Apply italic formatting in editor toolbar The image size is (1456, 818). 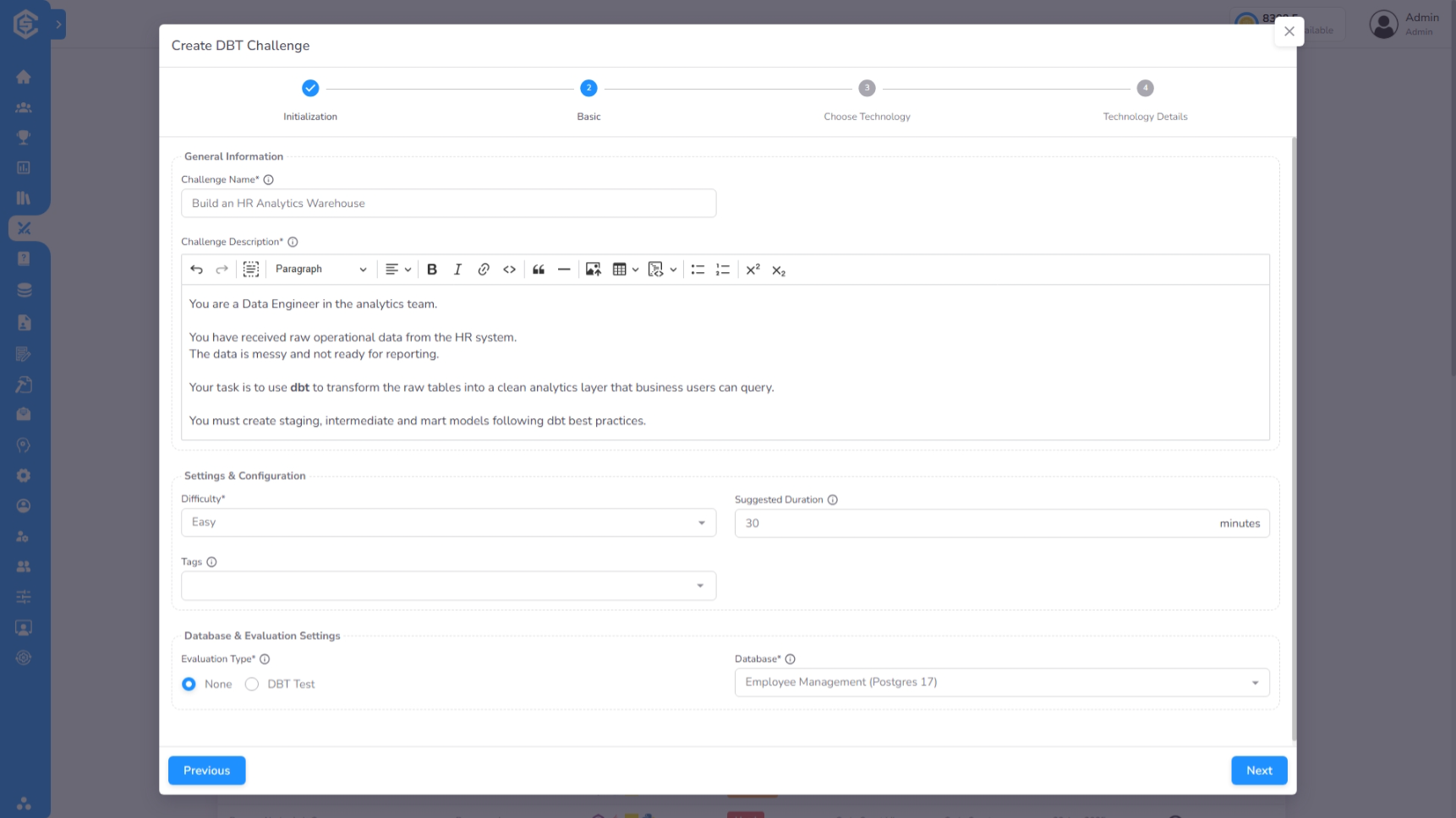click(x=457, y=270)
